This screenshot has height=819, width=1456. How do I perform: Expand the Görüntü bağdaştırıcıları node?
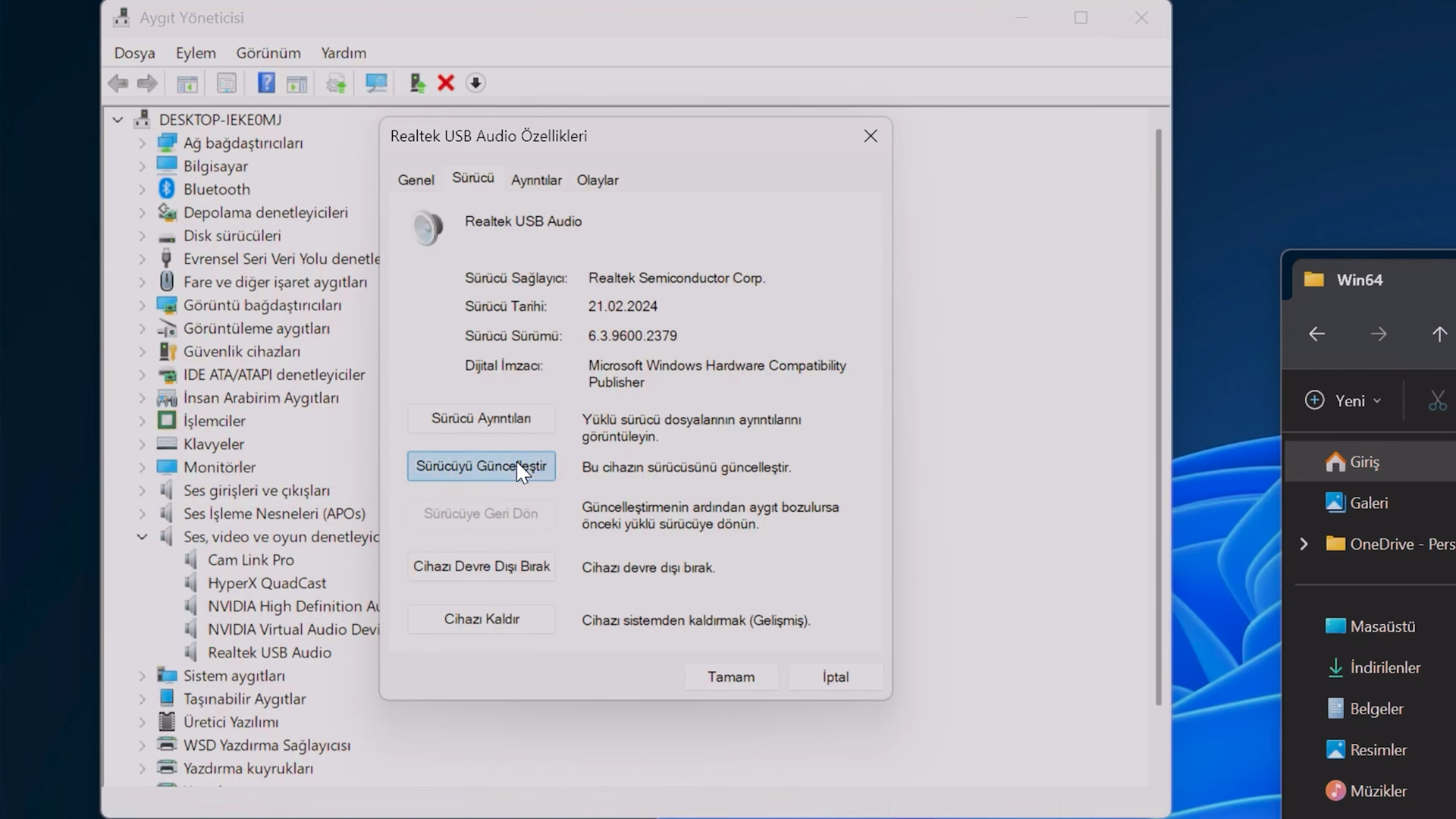pos(142,305)
